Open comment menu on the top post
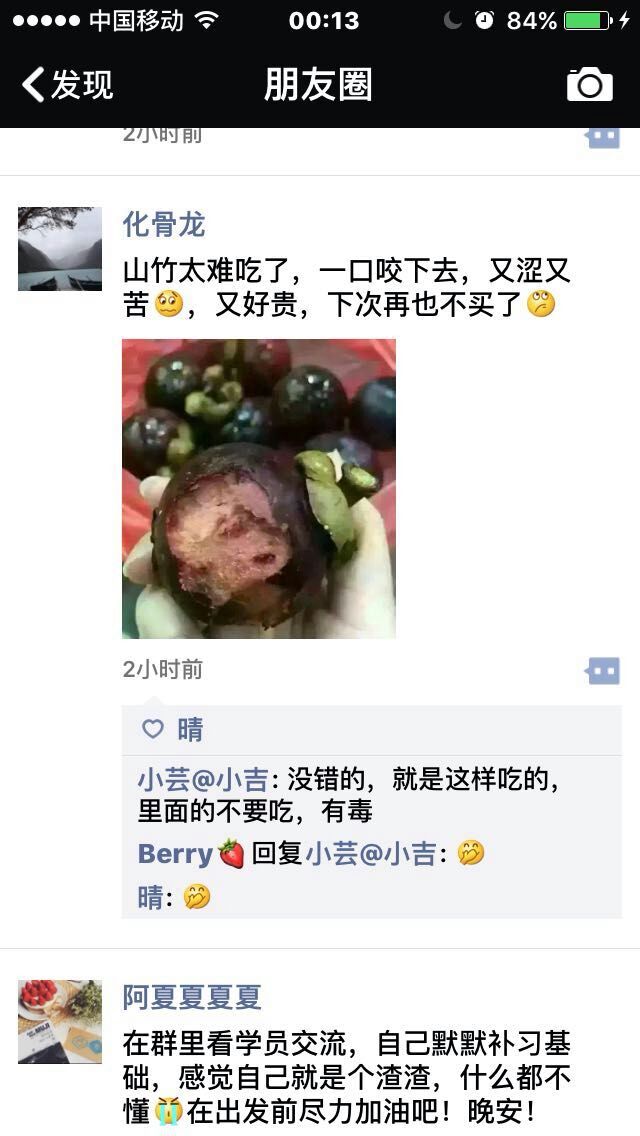This screenshot has width=640, height=1136. [x=603, y=137]
